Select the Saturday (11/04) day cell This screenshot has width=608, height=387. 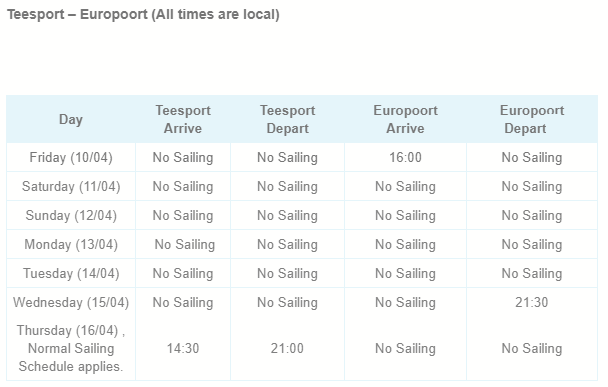[x=71, y=187]
